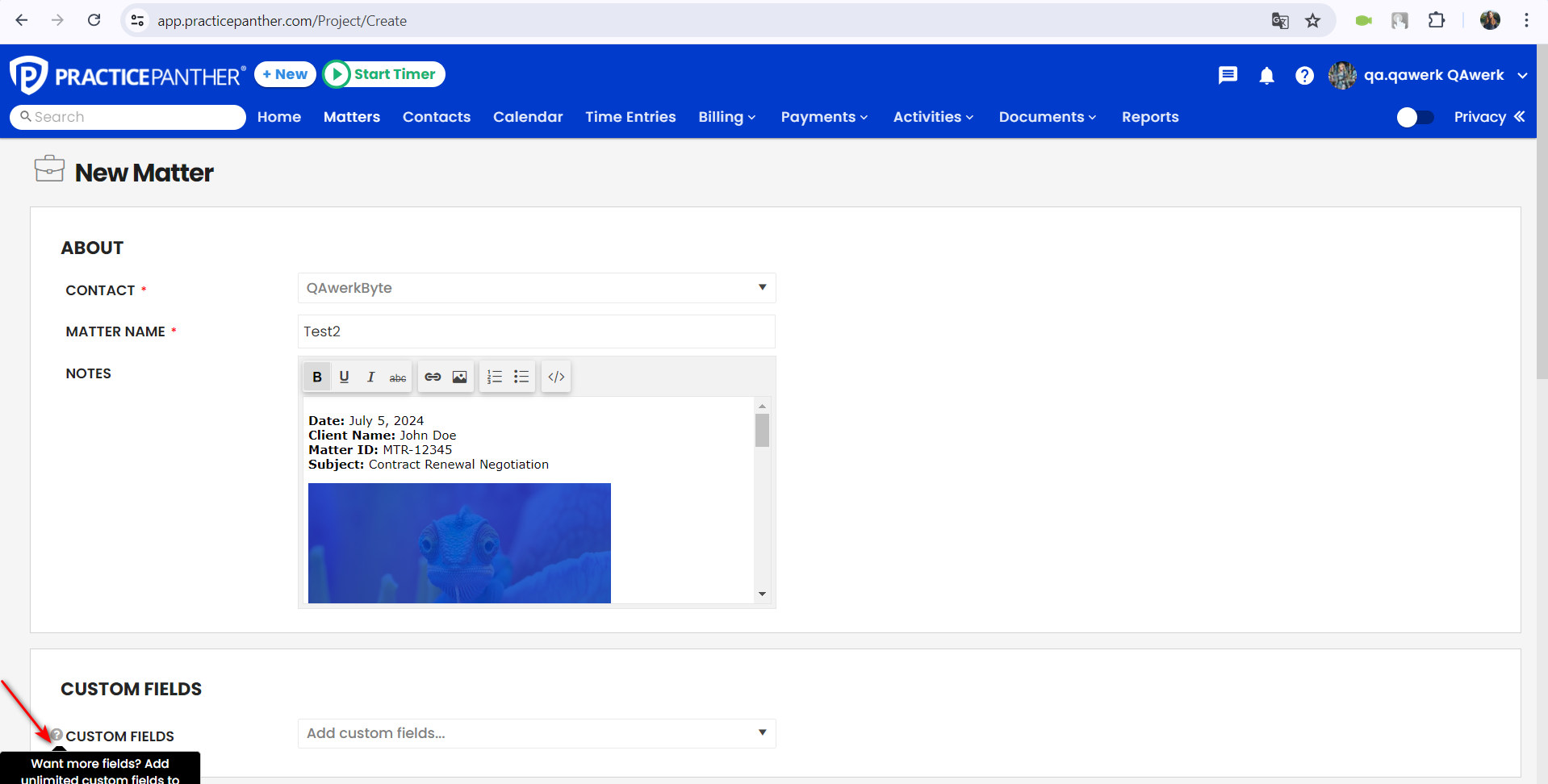Click the Start Timer button
Image resolution: width=1548 pixels, height=784 pixels.
[384, 74]
